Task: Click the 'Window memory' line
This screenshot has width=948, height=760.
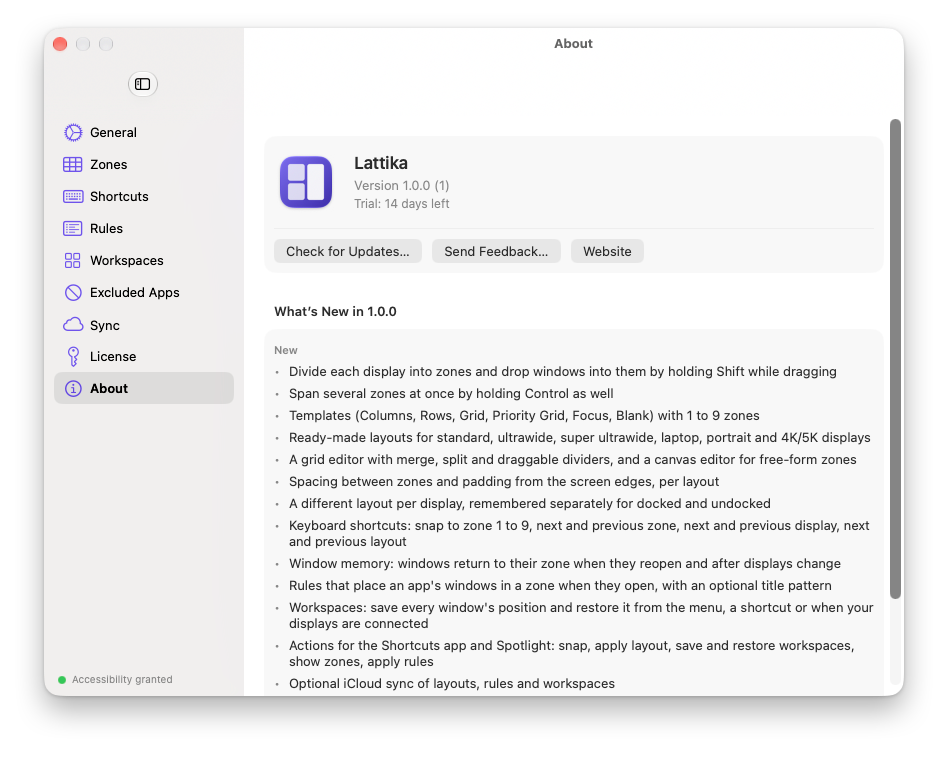Action: pyautogui.click(x=565, y=564)
